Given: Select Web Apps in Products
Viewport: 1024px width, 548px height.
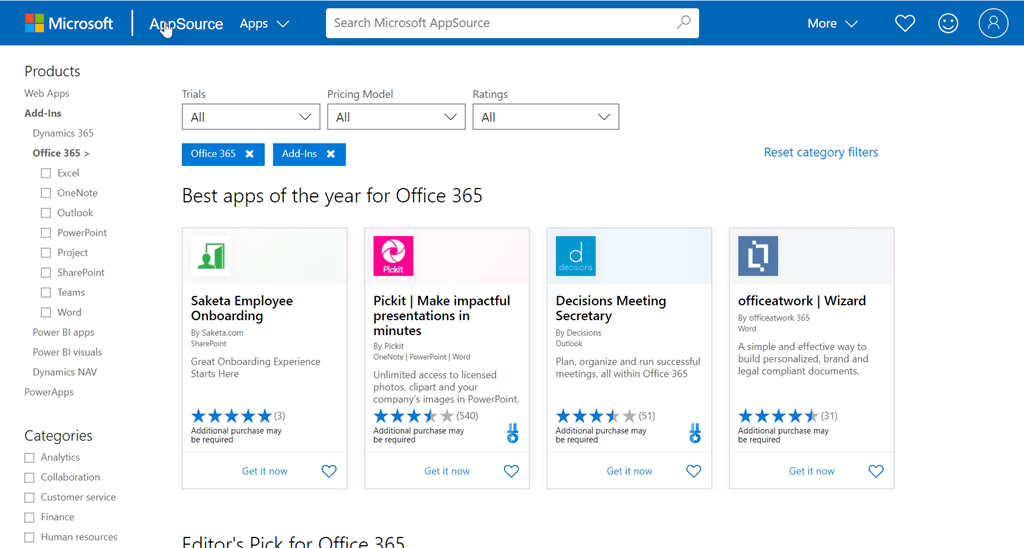Looking at the screenshot, I should pos(47,93).
